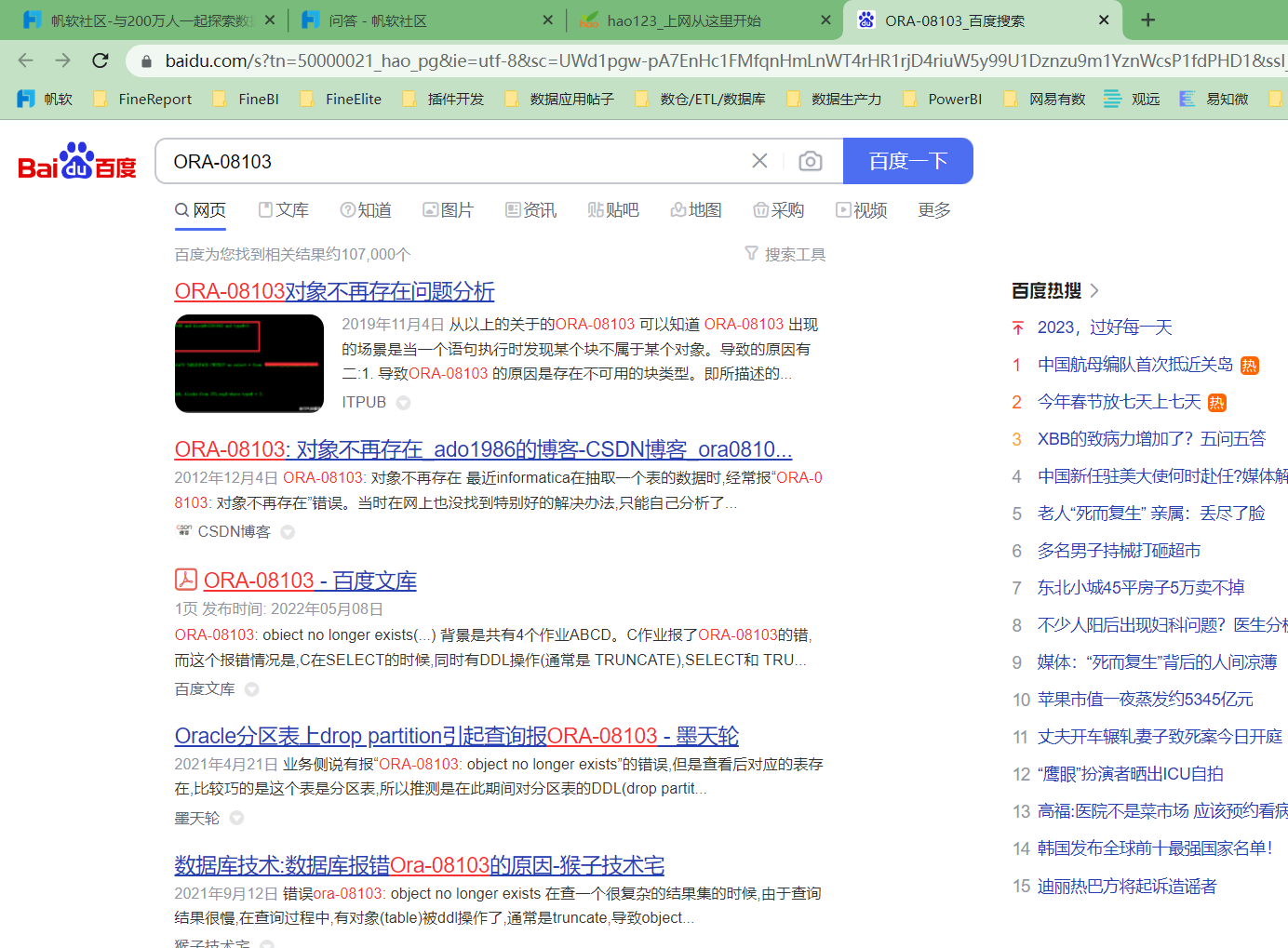Close the 问答 - 帆软社区 tab

tap(548, 20)
